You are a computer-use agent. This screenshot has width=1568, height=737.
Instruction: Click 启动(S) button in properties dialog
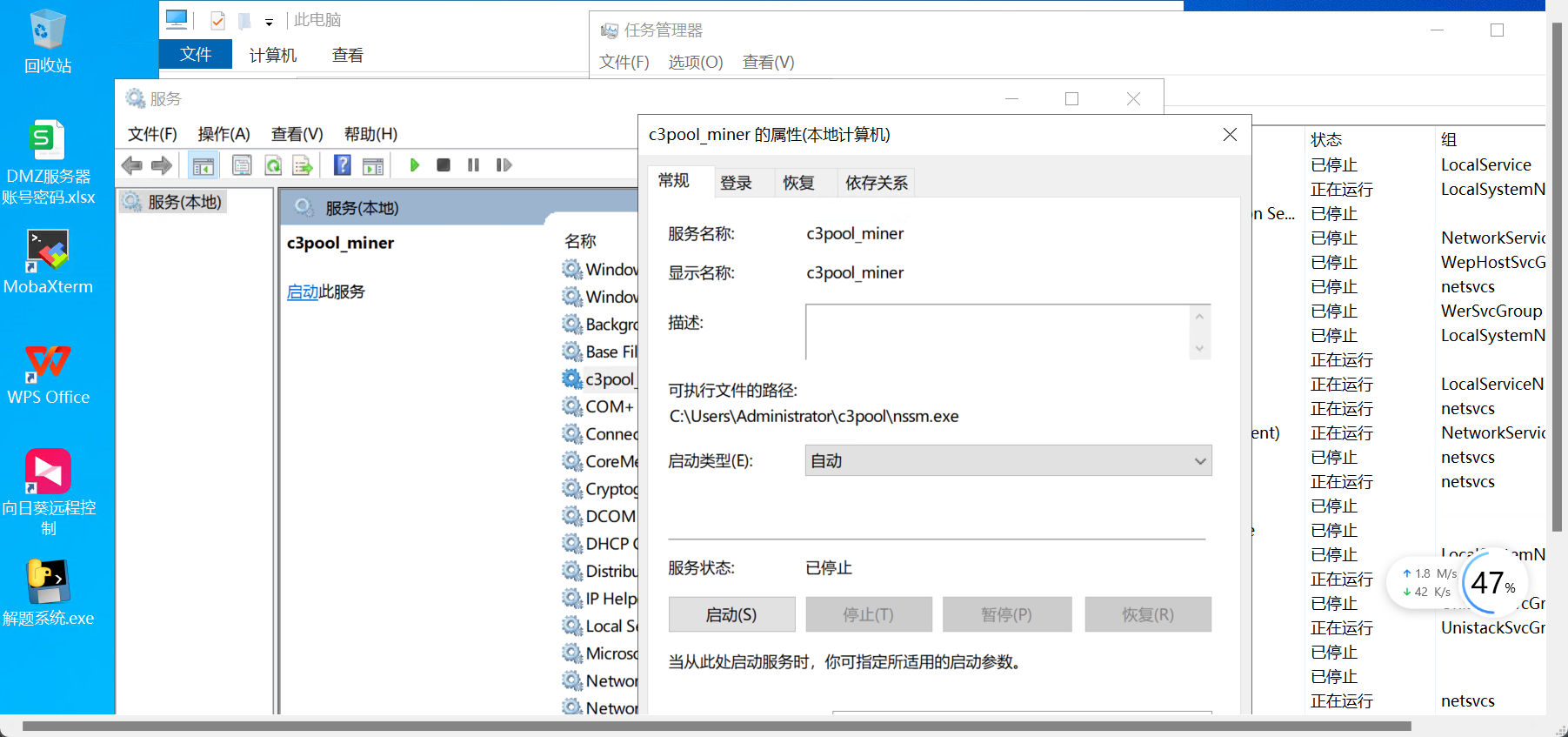731,614
